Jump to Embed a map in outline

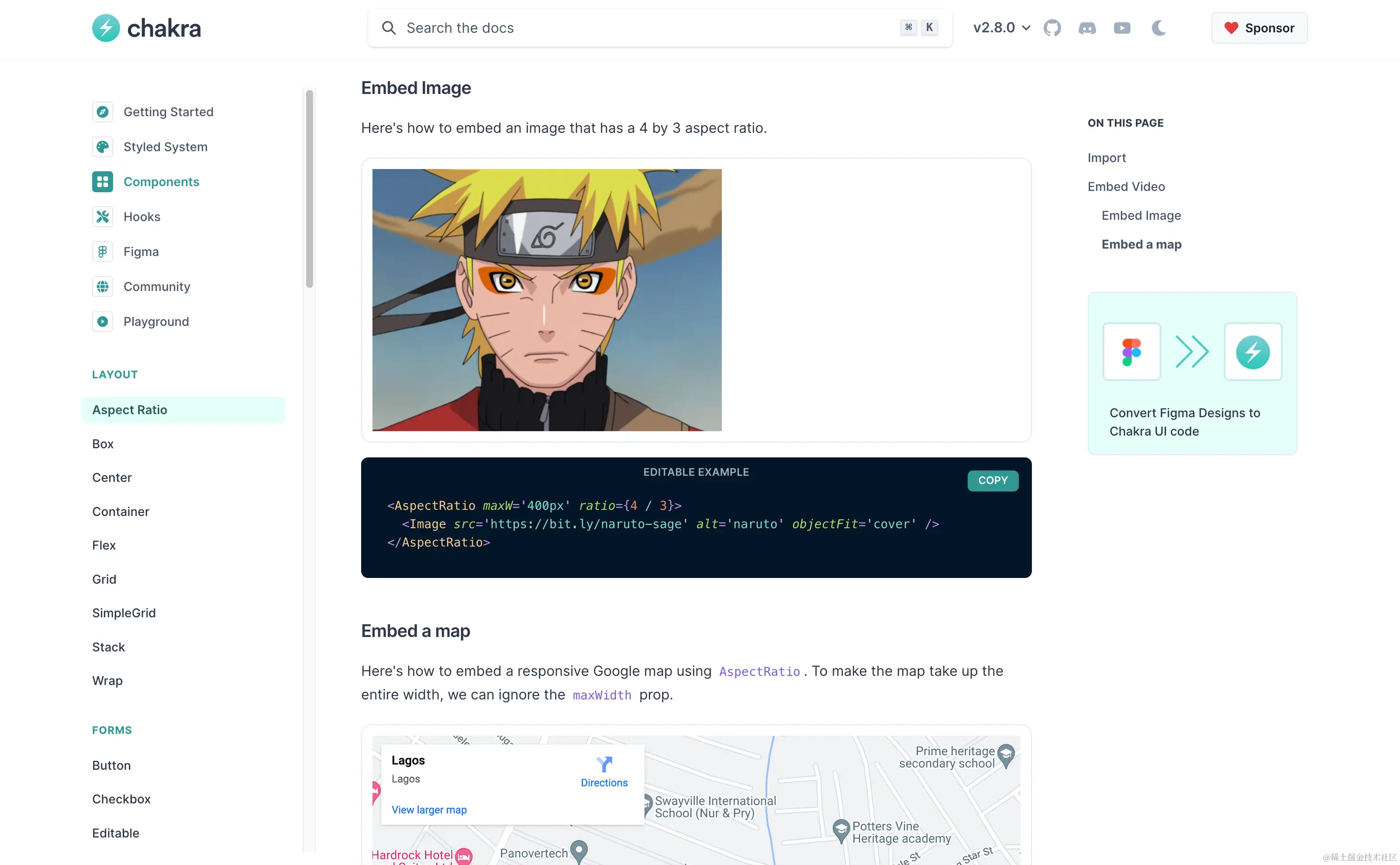[1142, 244]
